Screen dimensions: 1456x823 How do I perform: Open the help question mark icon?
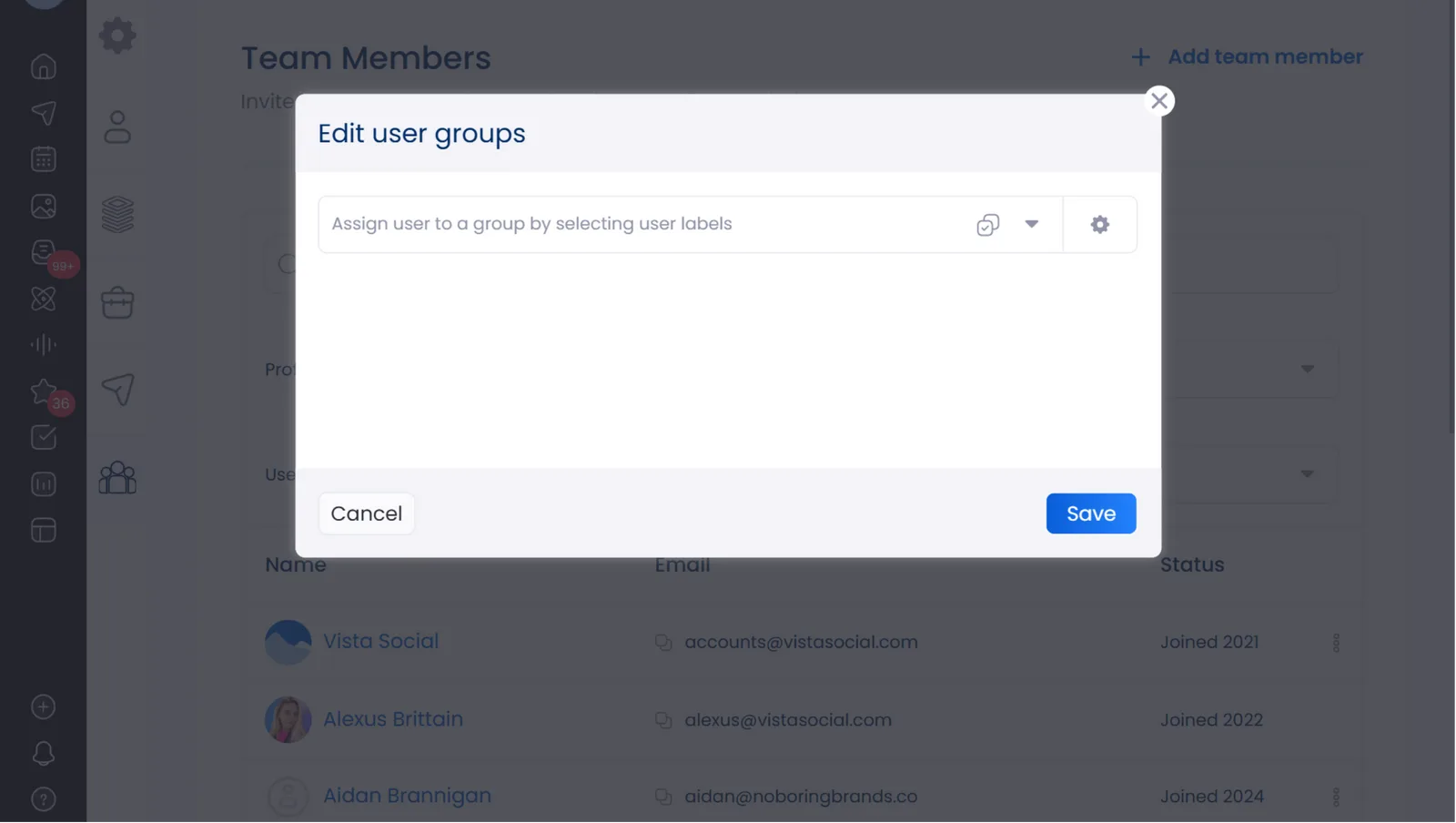pyautogui.click(x=44, y=799)
